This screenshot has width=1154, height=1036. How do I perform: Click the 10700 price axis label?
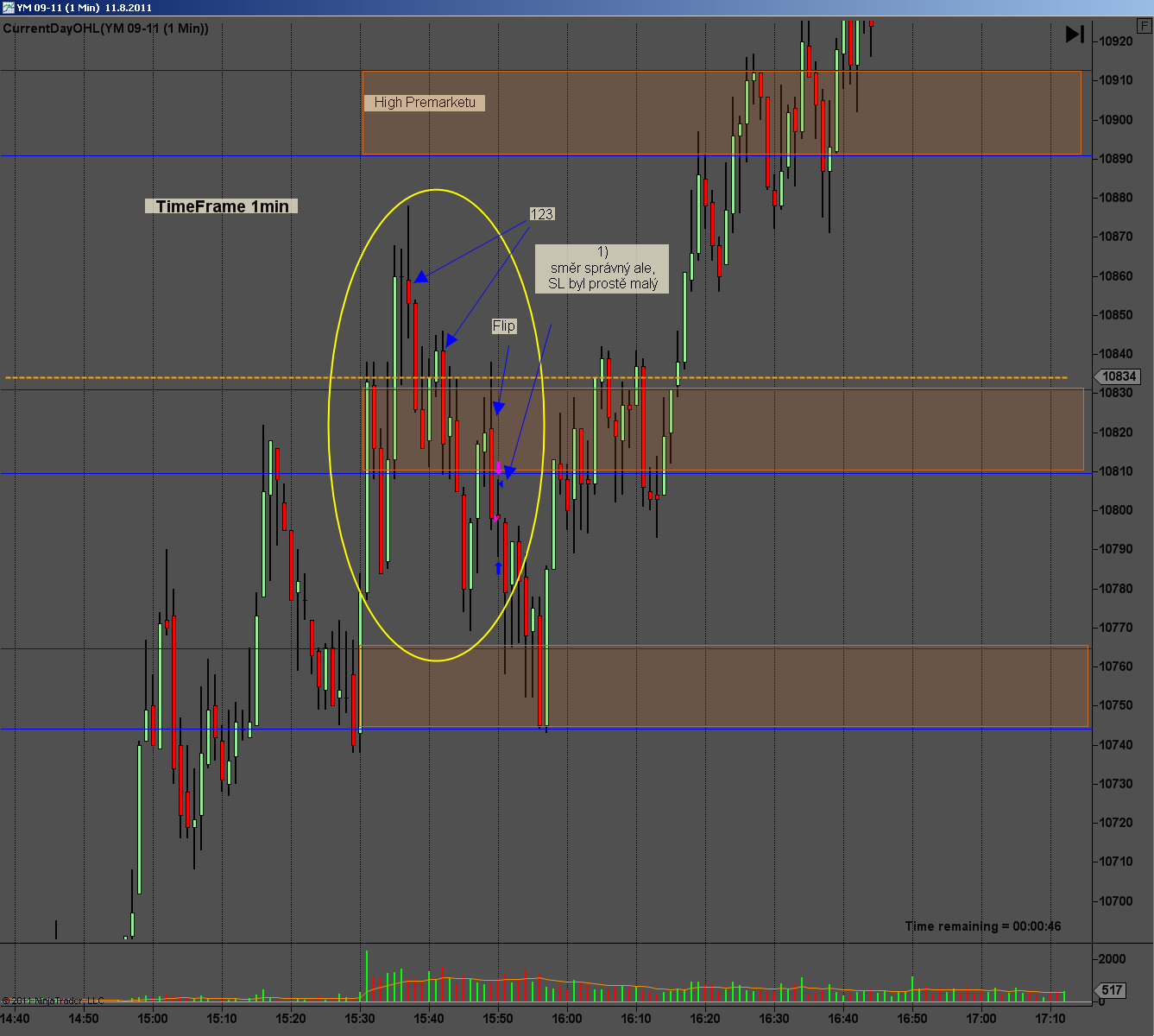point(1114,901)
